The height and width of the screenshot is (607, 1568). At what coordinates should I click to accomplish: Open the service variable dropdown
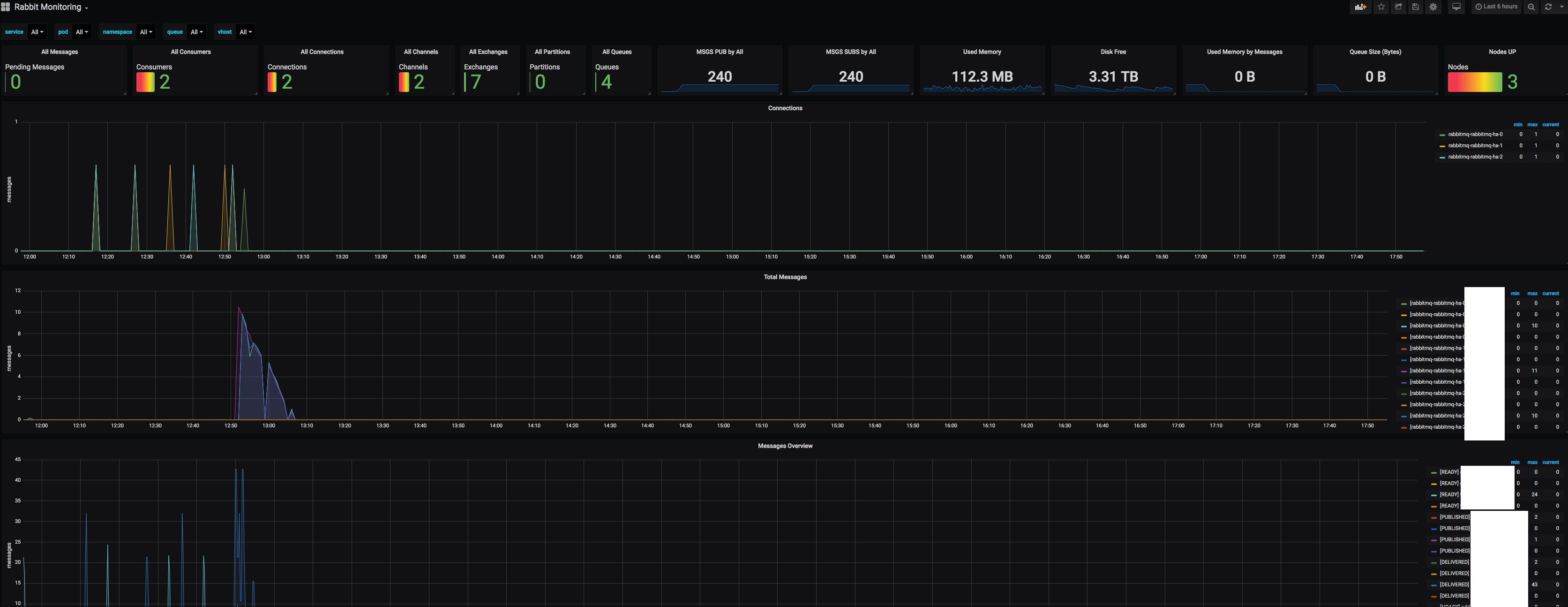37,31
